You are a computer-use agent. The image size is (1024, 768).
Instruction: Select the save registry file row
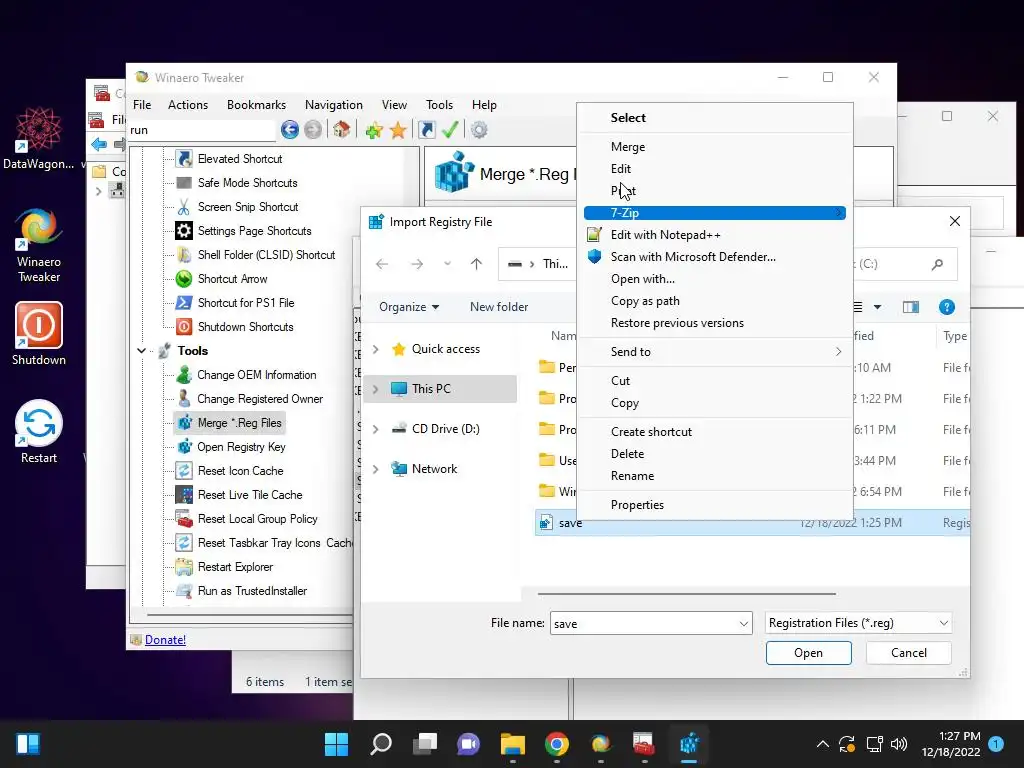752,523
